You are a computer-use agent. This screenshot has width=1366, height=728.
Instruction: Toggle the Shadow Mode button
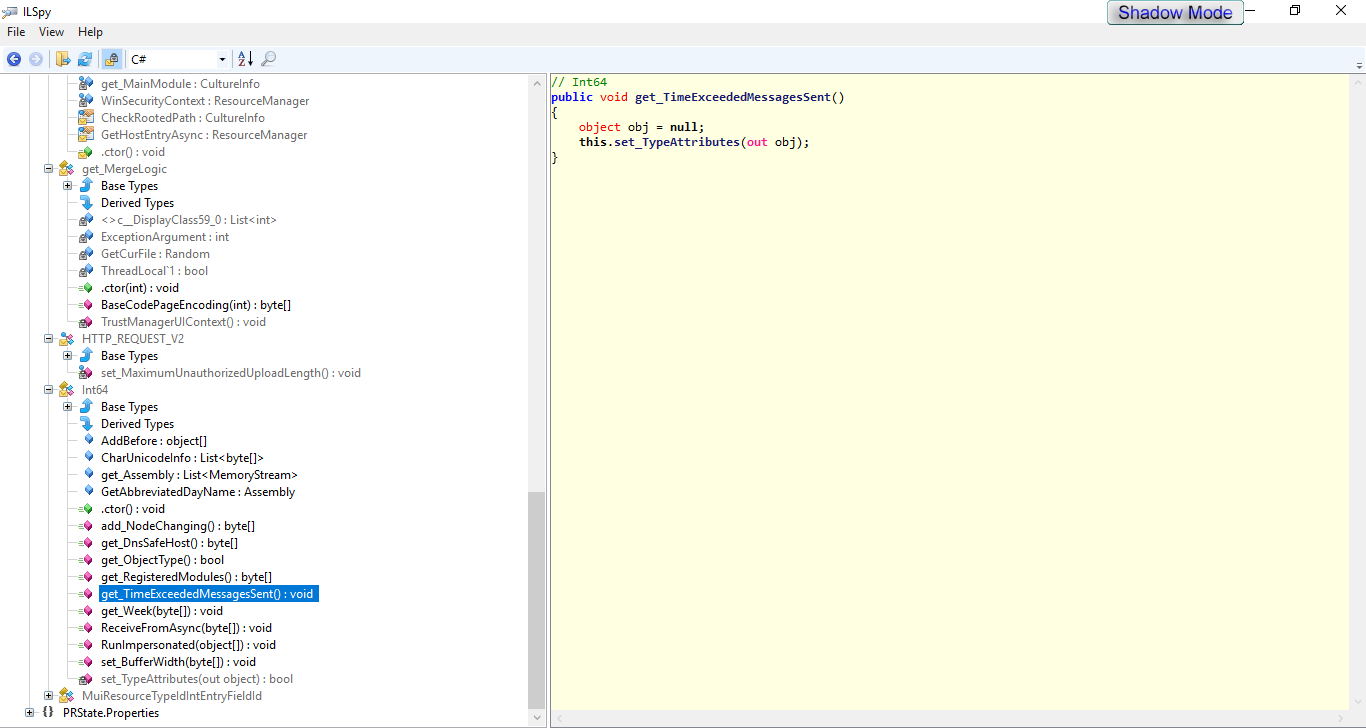pos(1175,13)
